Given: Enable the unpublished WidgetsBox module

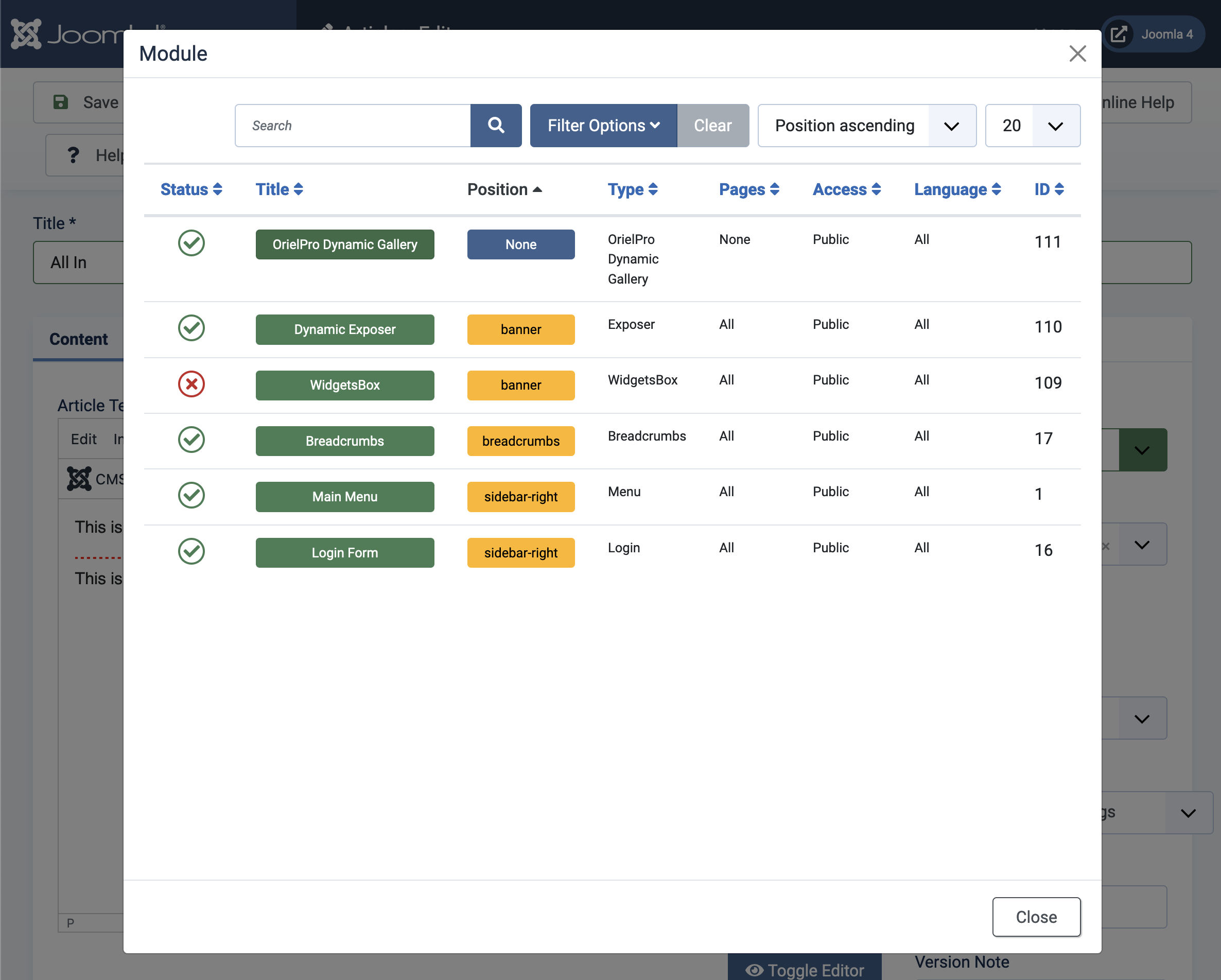Looking at the screenshot, I should [x=191, y=384].
